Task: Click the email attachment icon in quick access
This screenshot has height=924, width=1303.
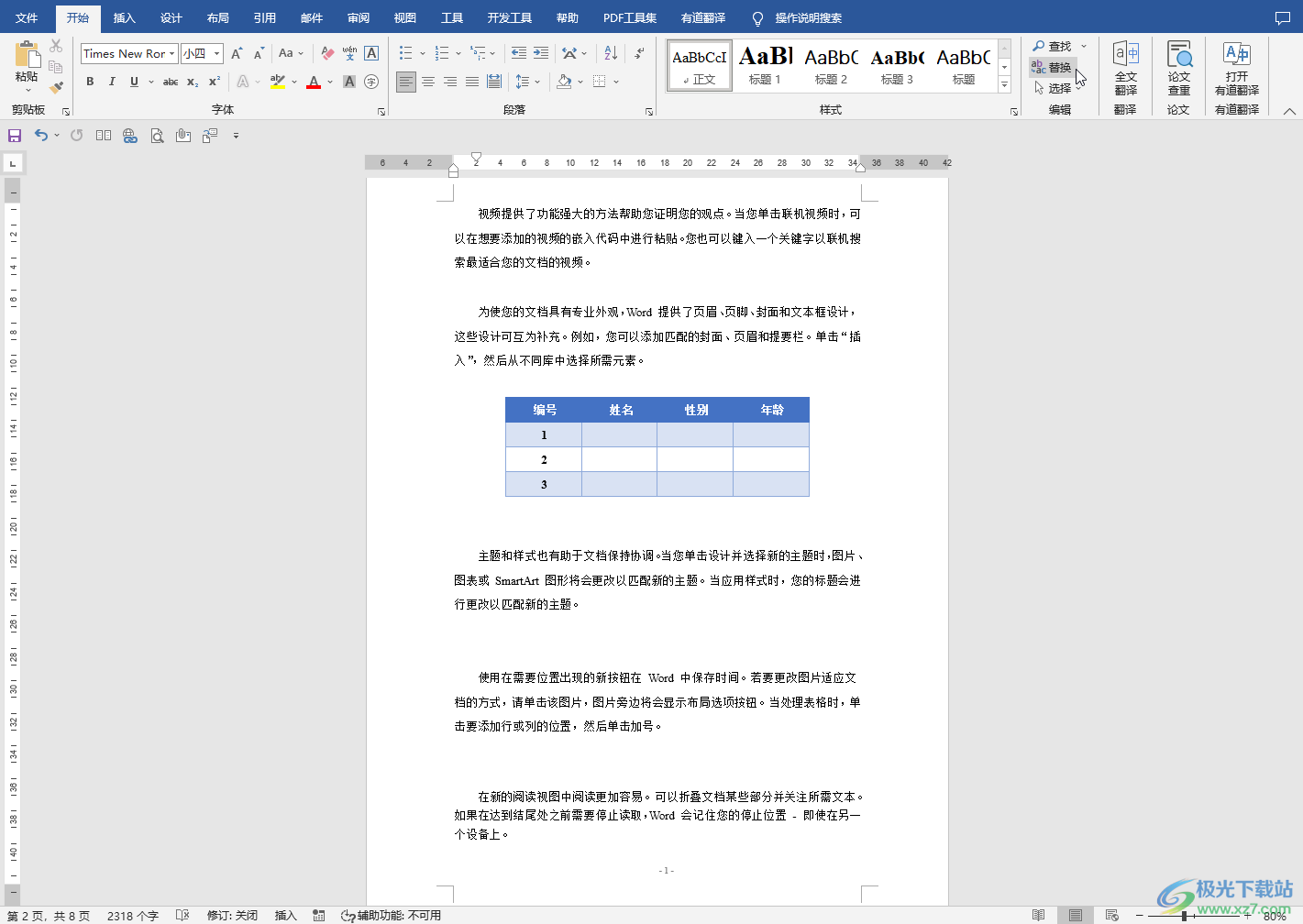Action: pos(183,136)
